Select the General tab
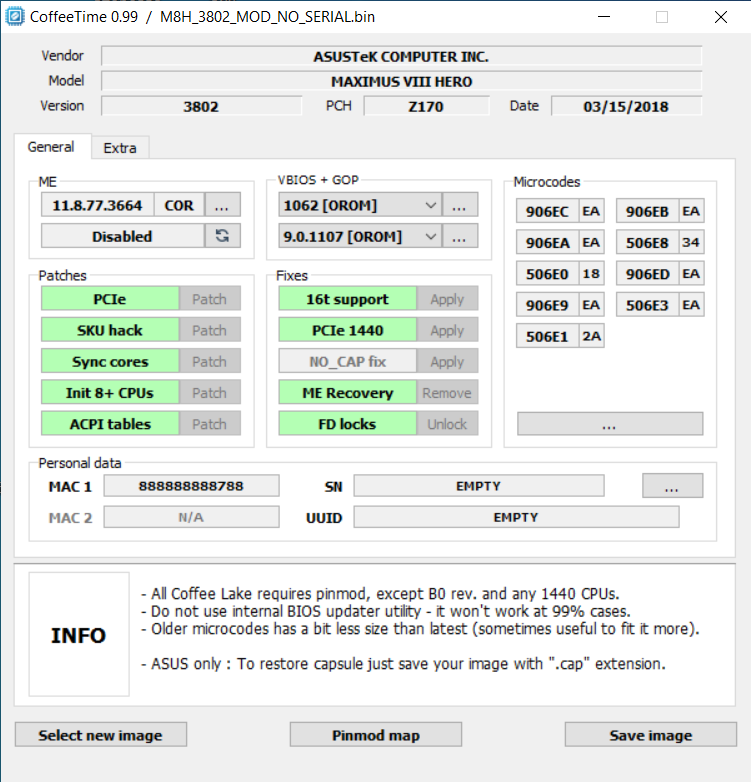751x782 pixels. 51,147
